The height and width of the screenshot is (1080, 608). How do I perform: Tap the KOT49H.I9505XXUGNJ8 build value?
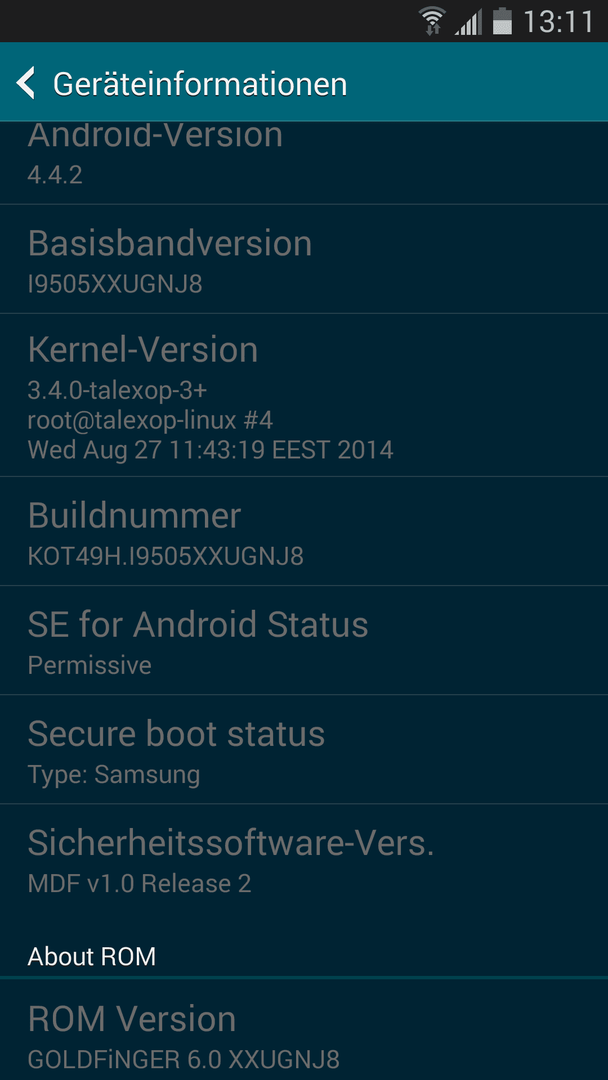click(x=165, y=556)
